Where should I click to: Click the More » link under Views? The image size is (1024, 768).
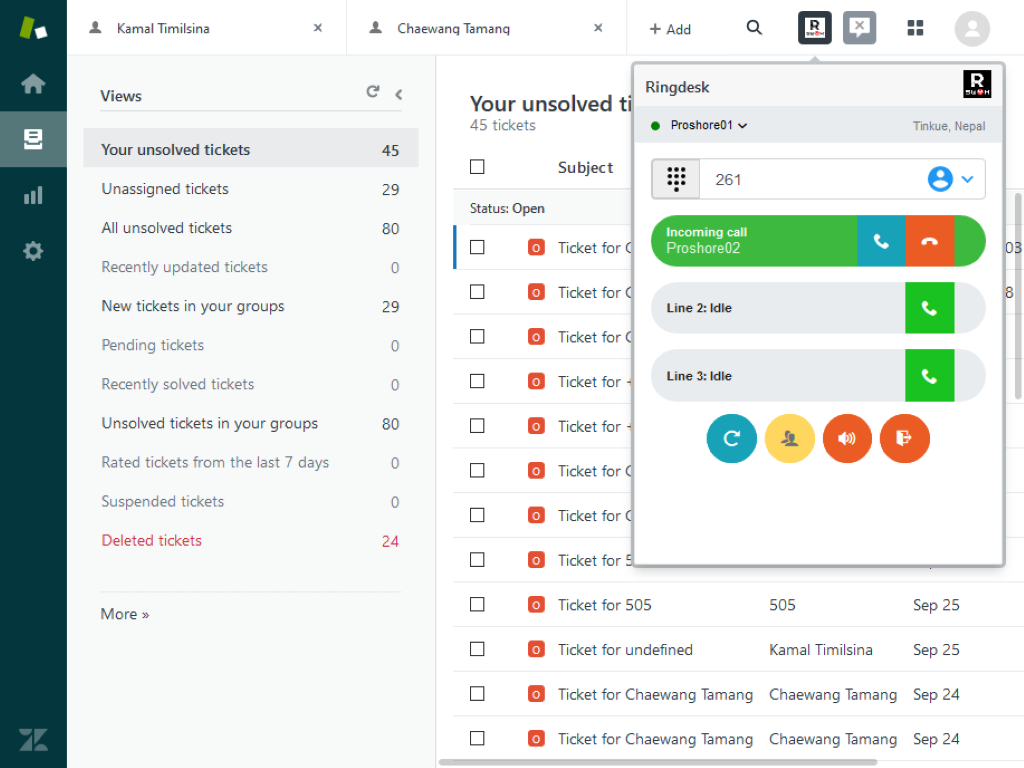click(125, 614)
